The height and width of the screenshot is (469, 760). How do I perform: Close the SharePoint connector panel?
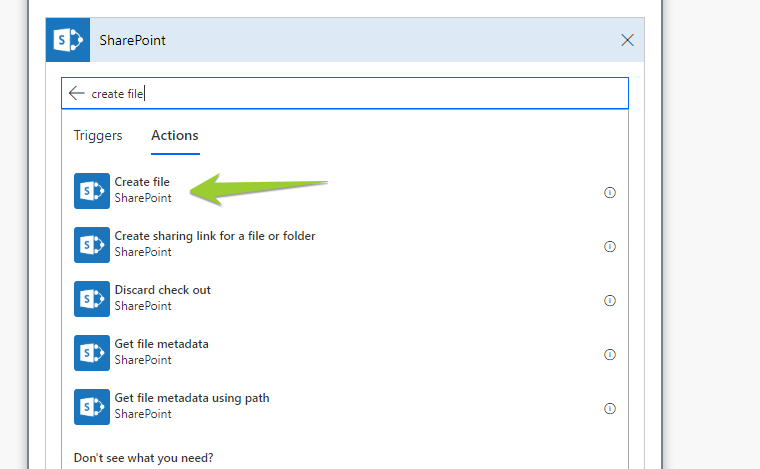[x=627, y=41]
